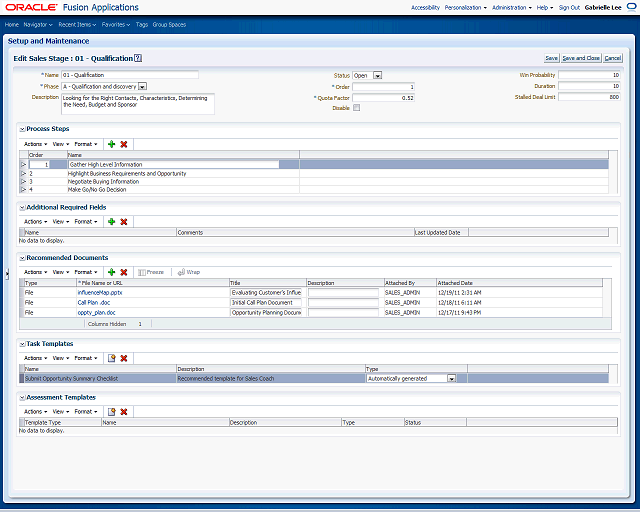The height and width of the screenshot is (512, 640).
Task: Collapse the Process Steps section
Action: [x=22, y=129]
